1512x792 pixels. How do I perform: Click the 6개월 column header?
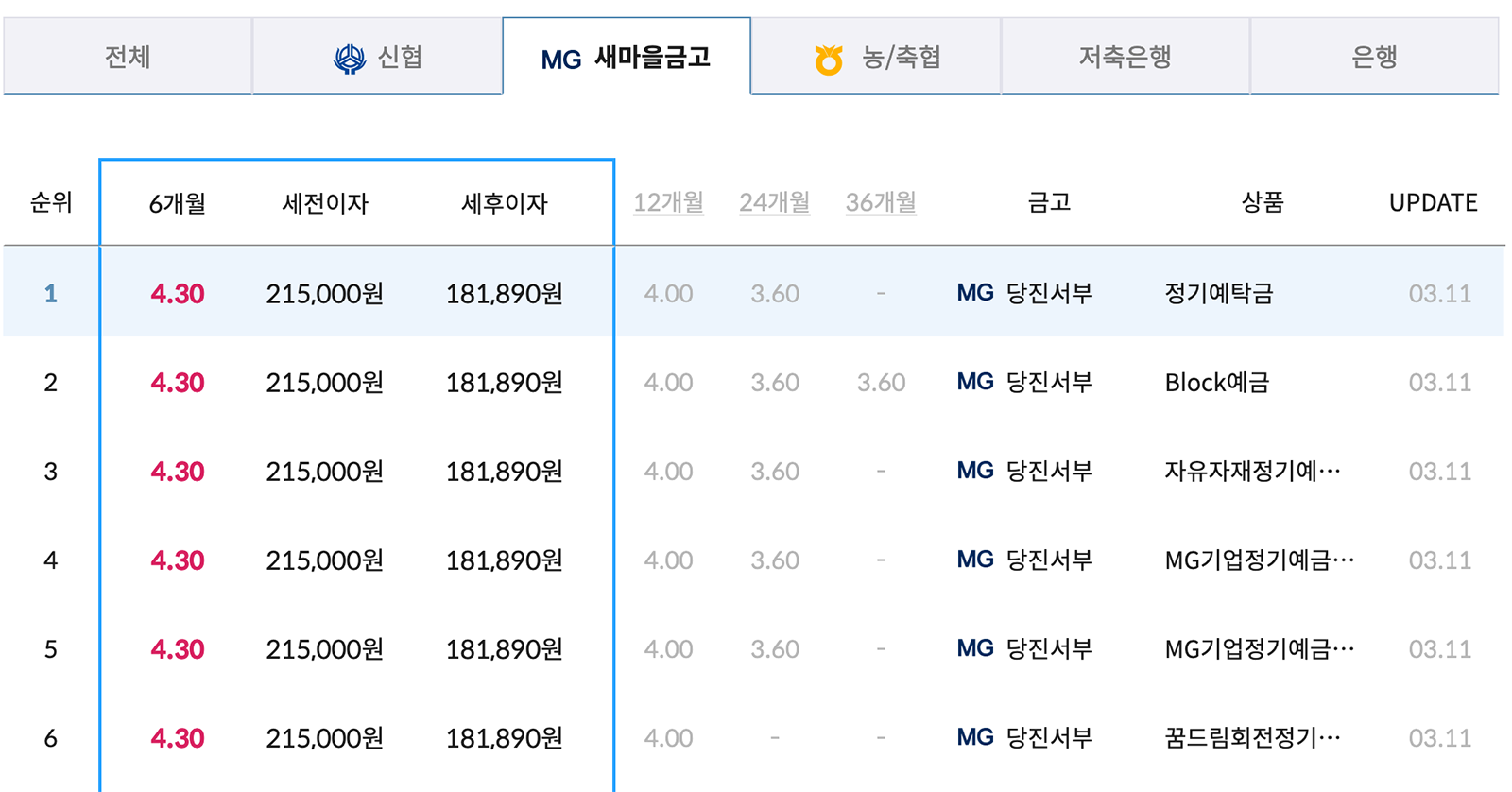tap(178, 203)
